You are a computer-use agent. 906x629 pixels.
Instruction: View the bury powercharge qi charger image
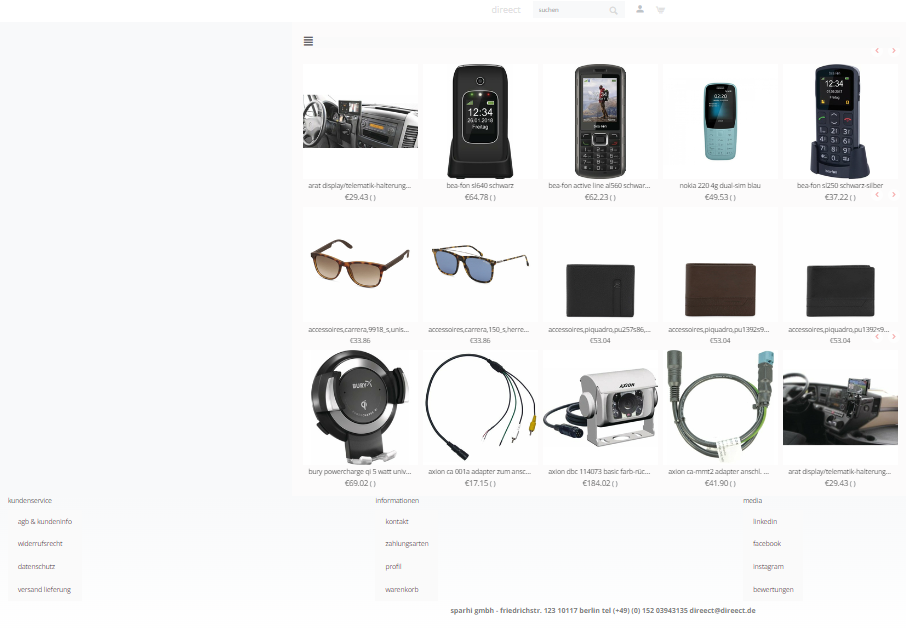pos(360,407)
